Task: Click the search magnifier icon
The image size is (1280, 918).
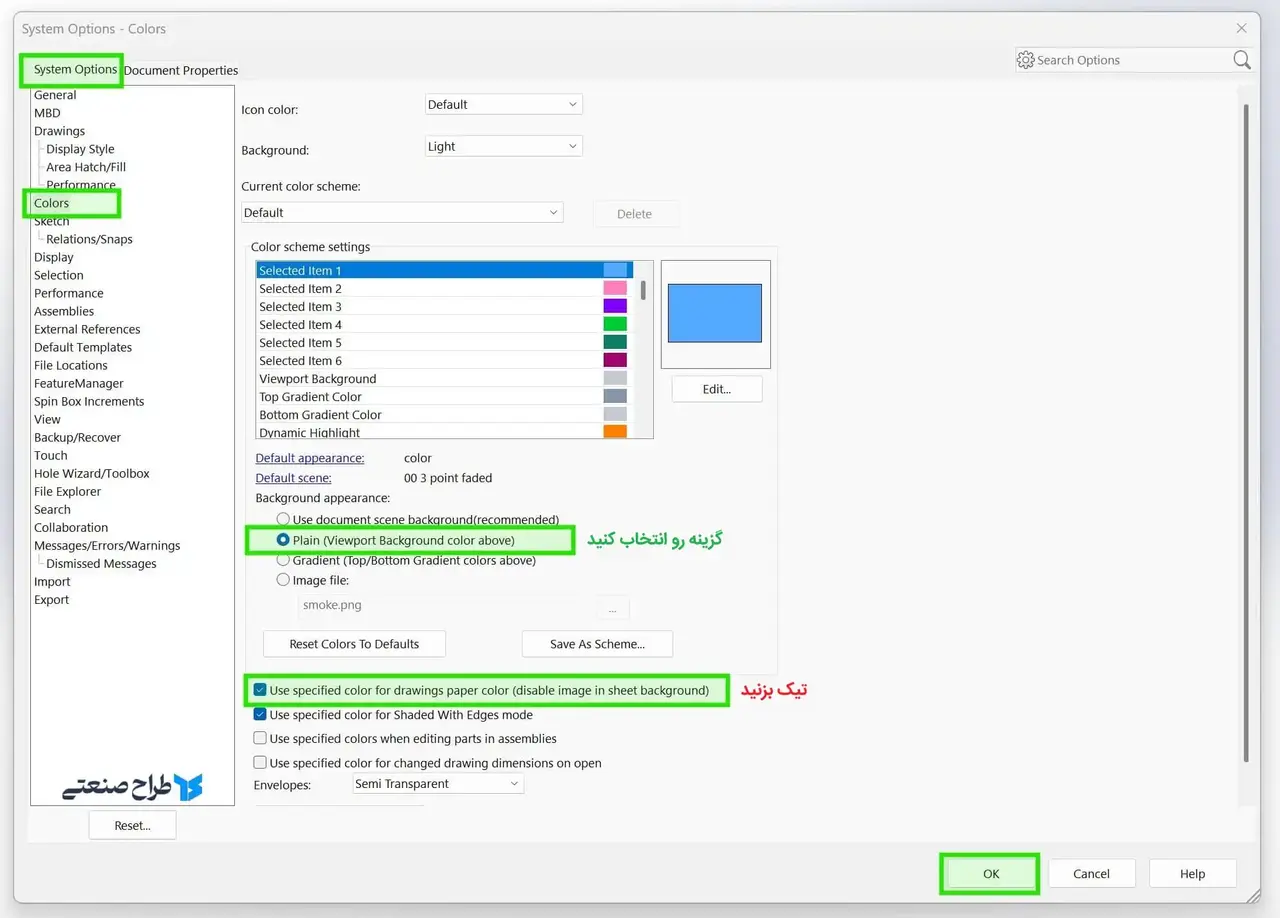Action: pos(1241,60)
